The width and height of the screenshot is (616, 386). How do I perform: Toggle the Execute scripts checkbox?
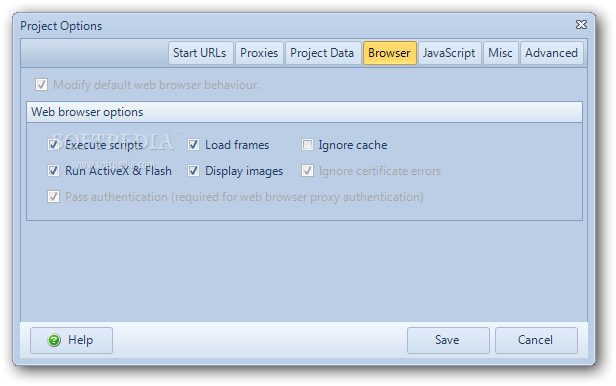point(53,145)
